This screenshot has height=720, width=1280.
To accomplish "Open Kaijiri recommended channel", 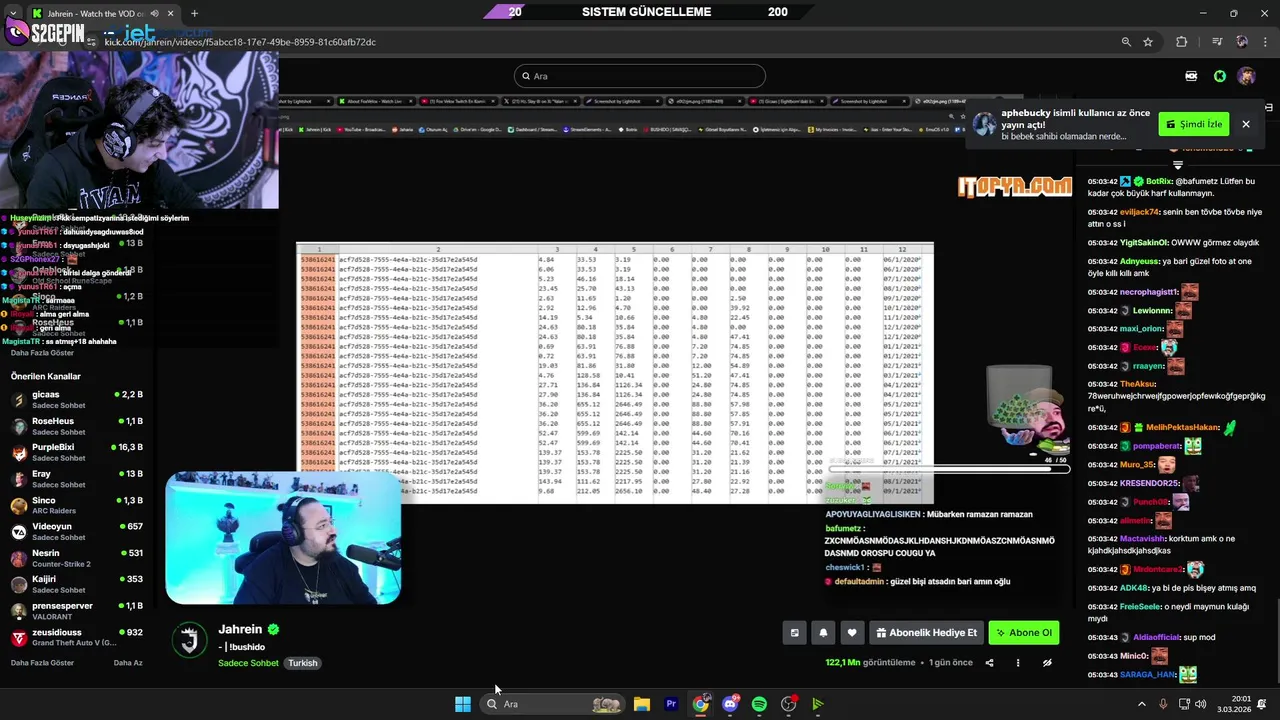I will [x=76, y=584].
